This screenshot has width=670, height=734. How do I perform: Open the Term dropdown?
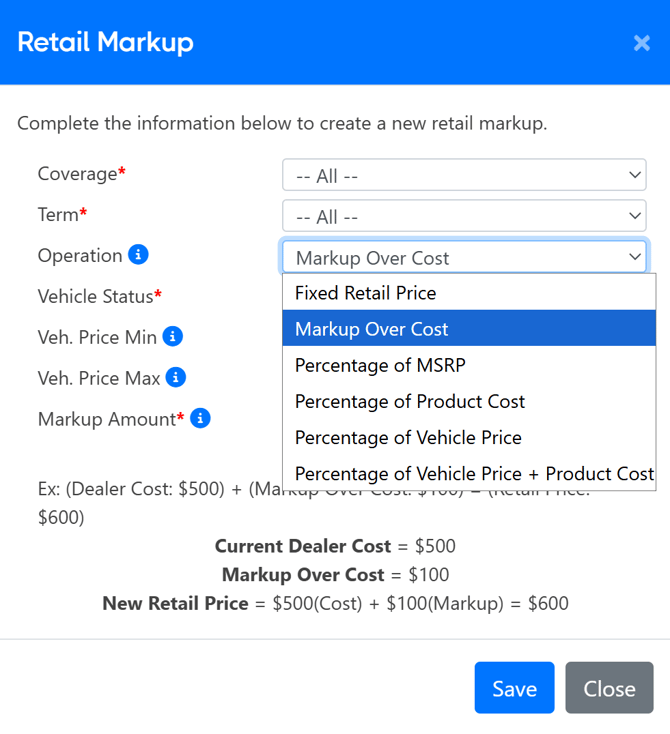[464, 217]
